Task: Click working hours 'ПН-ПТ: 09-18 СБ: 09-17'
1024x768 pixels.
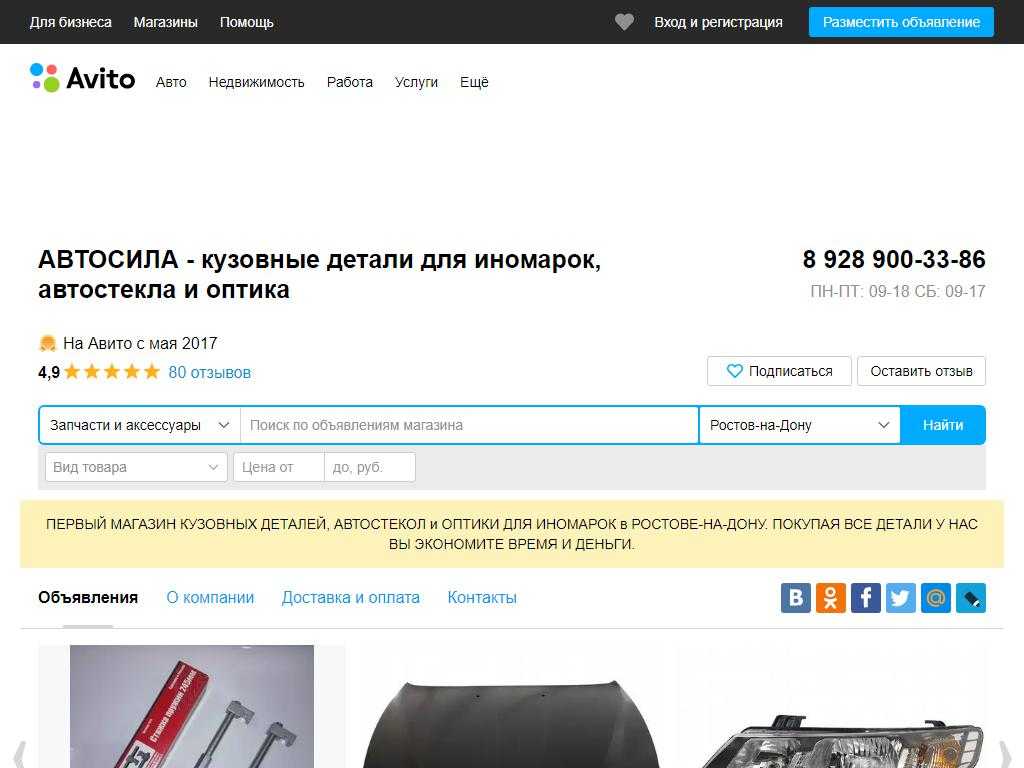Action: [x=898, y=291]
